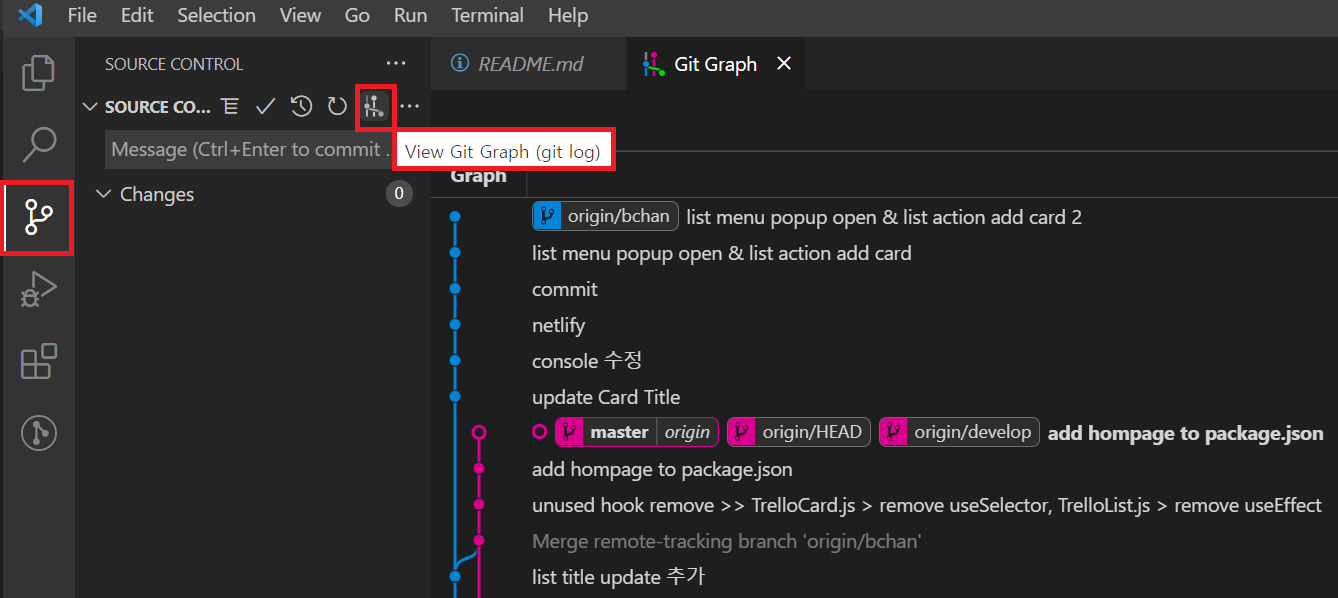Collapse the Changes group
Screen dimensions: 1338x598
click(x=103, y=194)
